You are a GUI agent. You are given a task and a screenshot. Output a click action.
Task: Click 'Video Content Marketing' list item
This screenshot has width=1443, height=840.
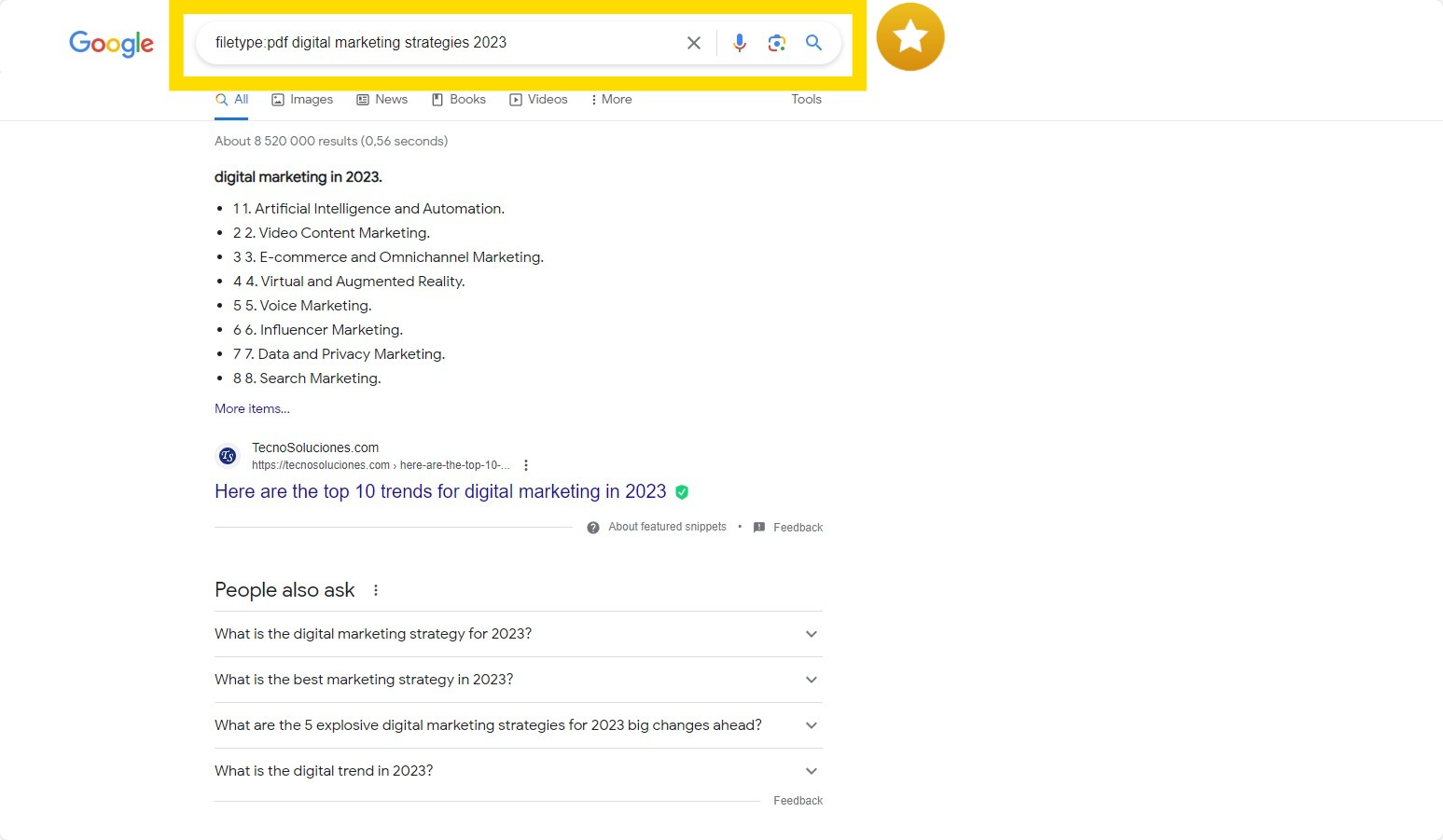[331, 233]
